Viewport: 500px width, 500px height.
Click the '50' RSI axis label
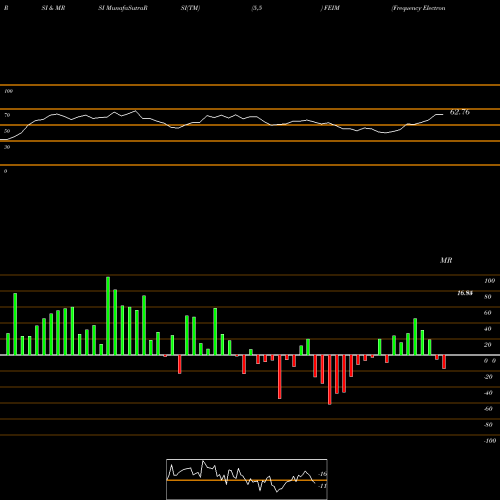coord(7,131)
